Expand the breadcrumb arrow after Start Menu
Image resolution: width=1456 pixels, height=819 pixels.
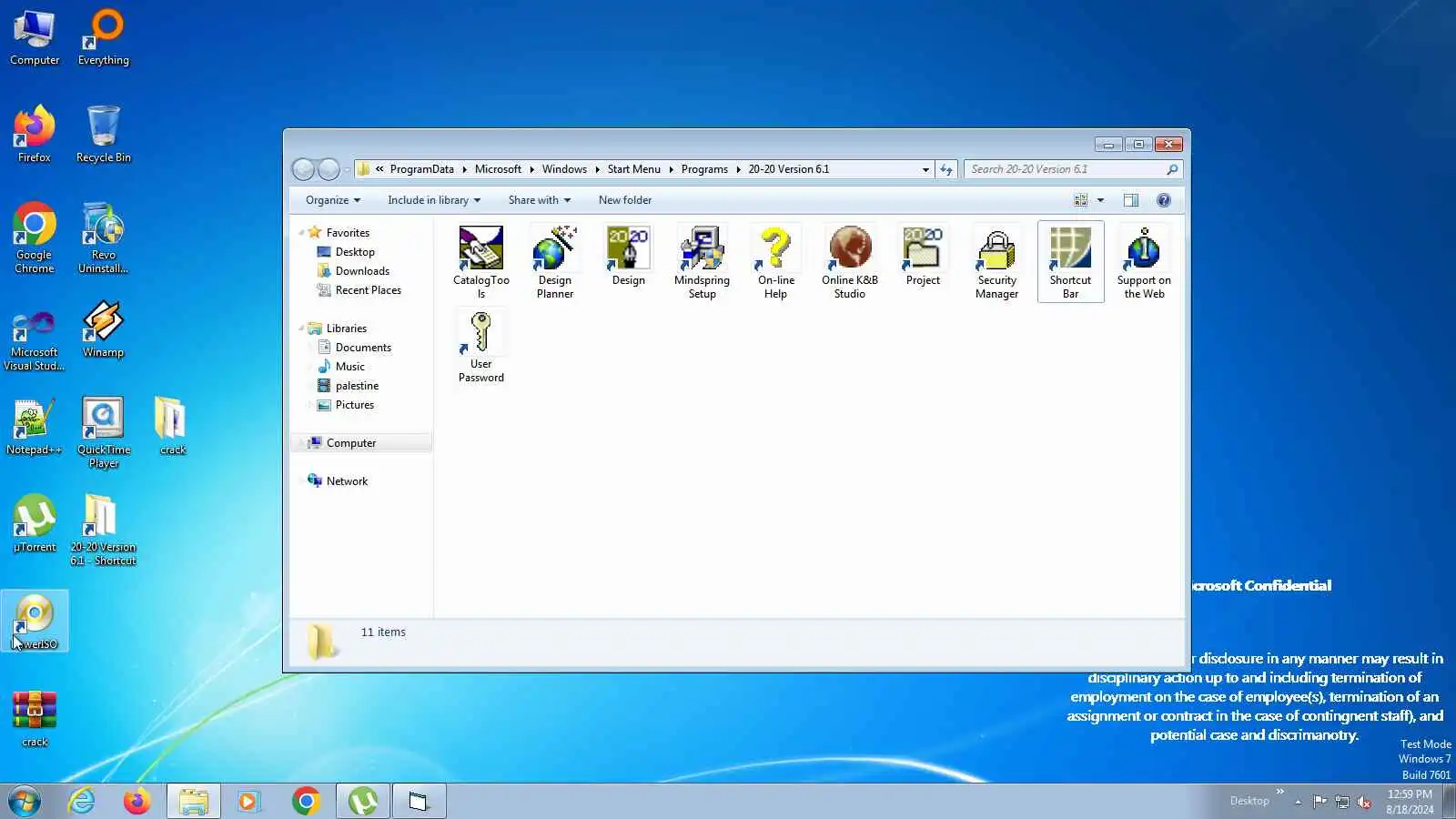[671, 169]
